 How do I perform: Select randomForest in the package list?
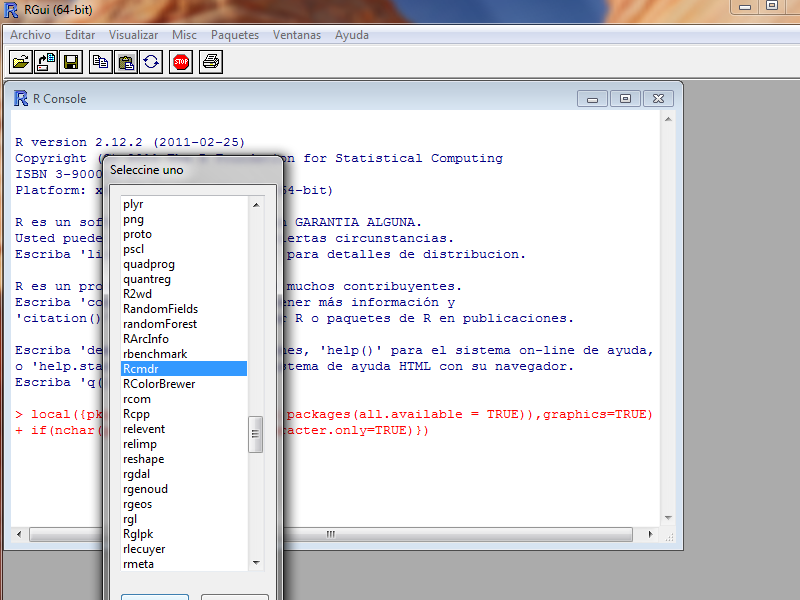(184, 324)
